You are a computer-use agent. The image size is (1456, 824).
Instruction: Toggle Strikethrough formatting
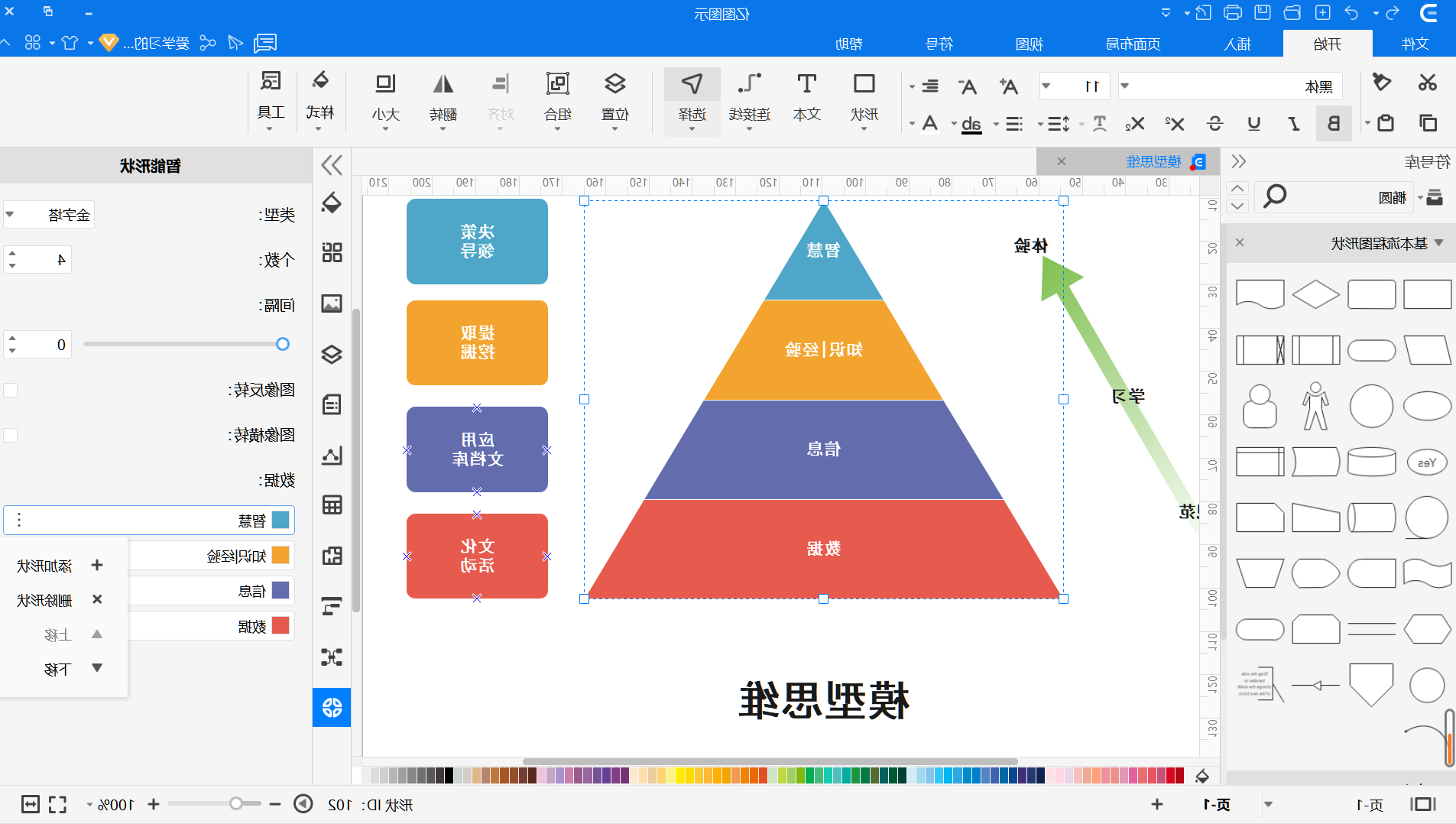point(1214,123)
